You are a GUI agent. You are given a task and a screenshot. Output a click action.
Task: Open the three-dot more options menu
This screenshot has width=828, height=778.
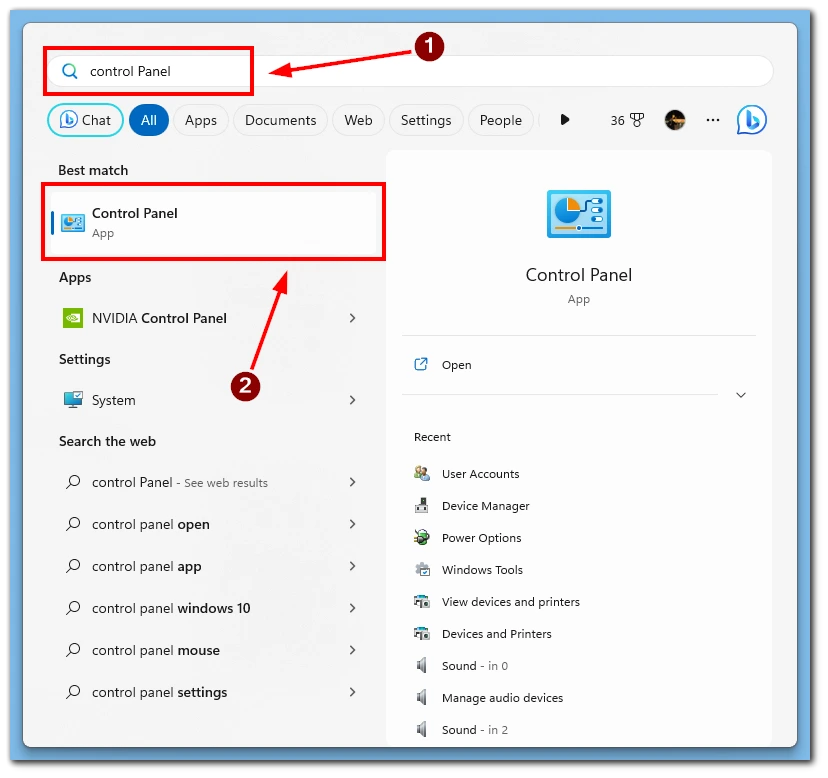pyautogui.click(x=712, y=120)
